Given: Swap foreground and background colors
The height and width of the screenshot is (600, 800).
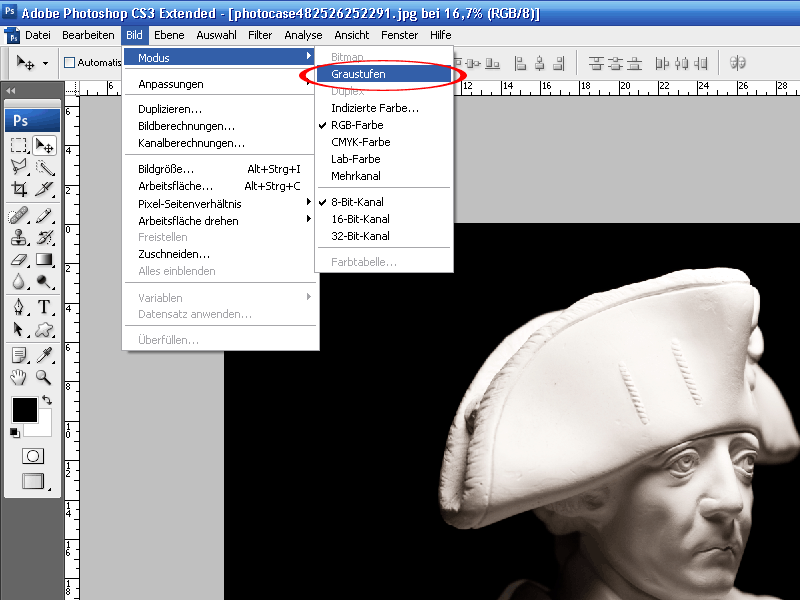Looking at the screenshot, I should (x=47, y=400).
